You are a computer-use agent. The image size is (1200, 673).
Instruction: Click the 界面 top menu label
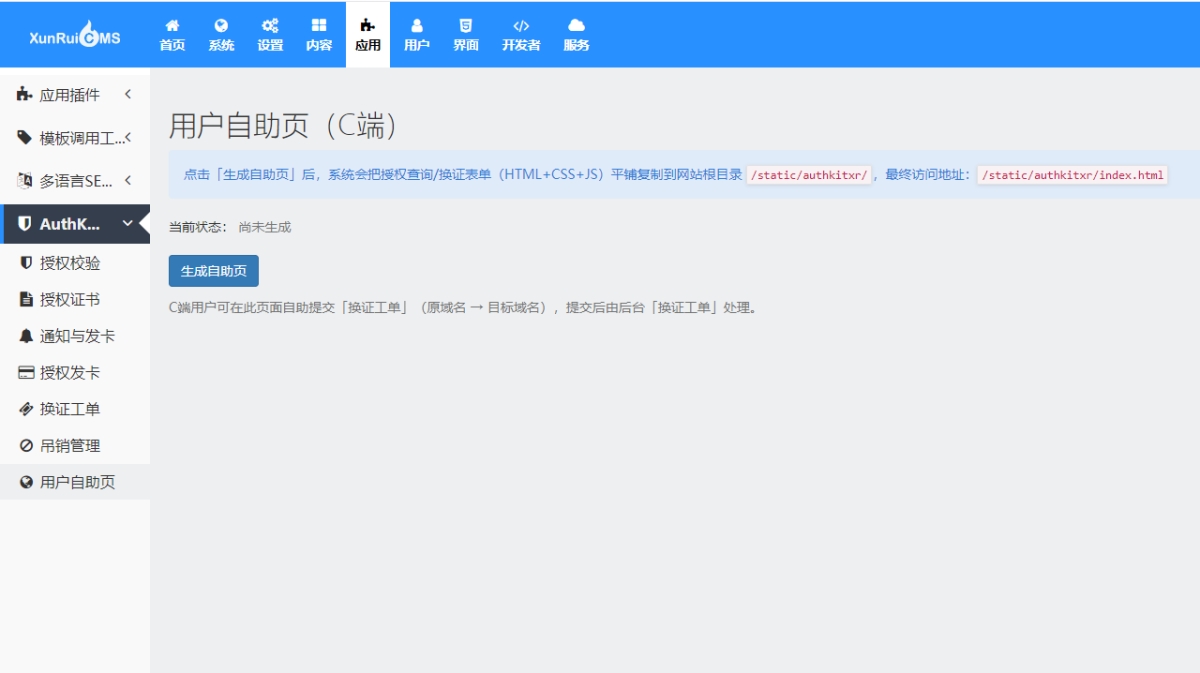tap(466, 45)
